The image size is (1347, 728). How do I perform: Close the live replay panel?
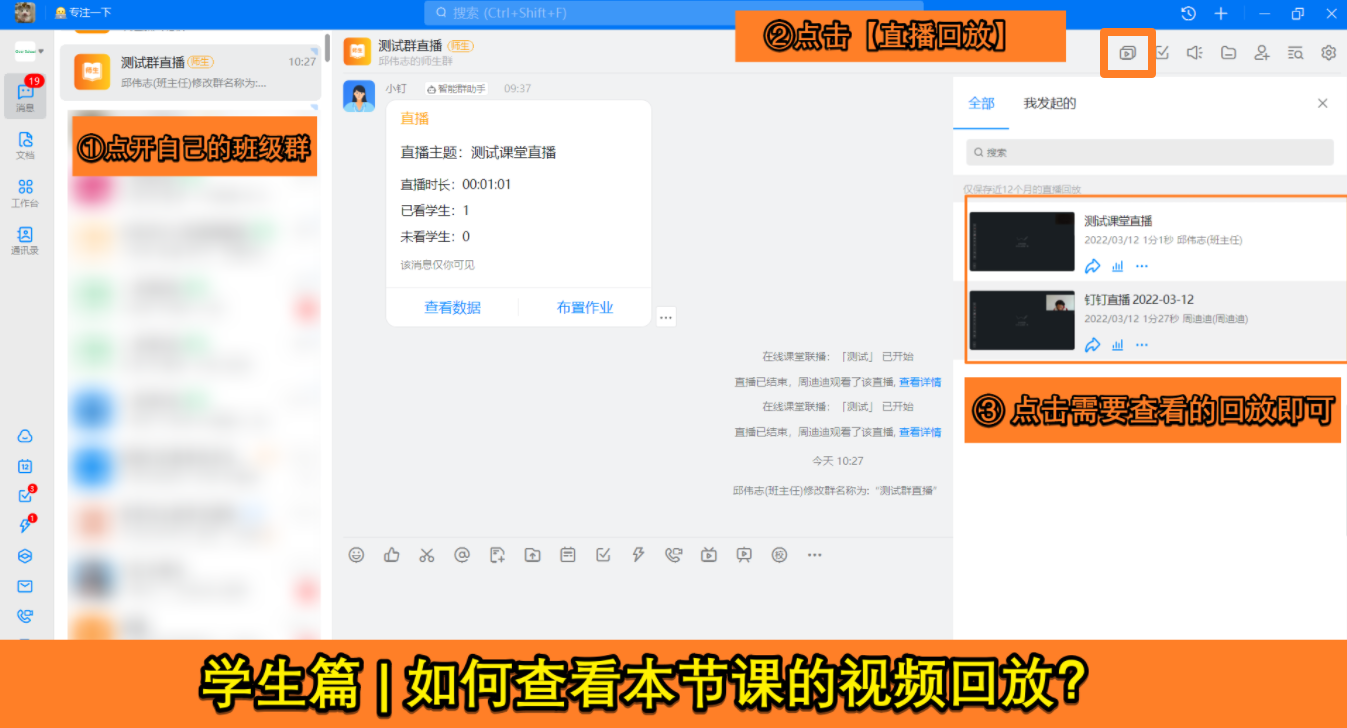(x=1323, y=103)
